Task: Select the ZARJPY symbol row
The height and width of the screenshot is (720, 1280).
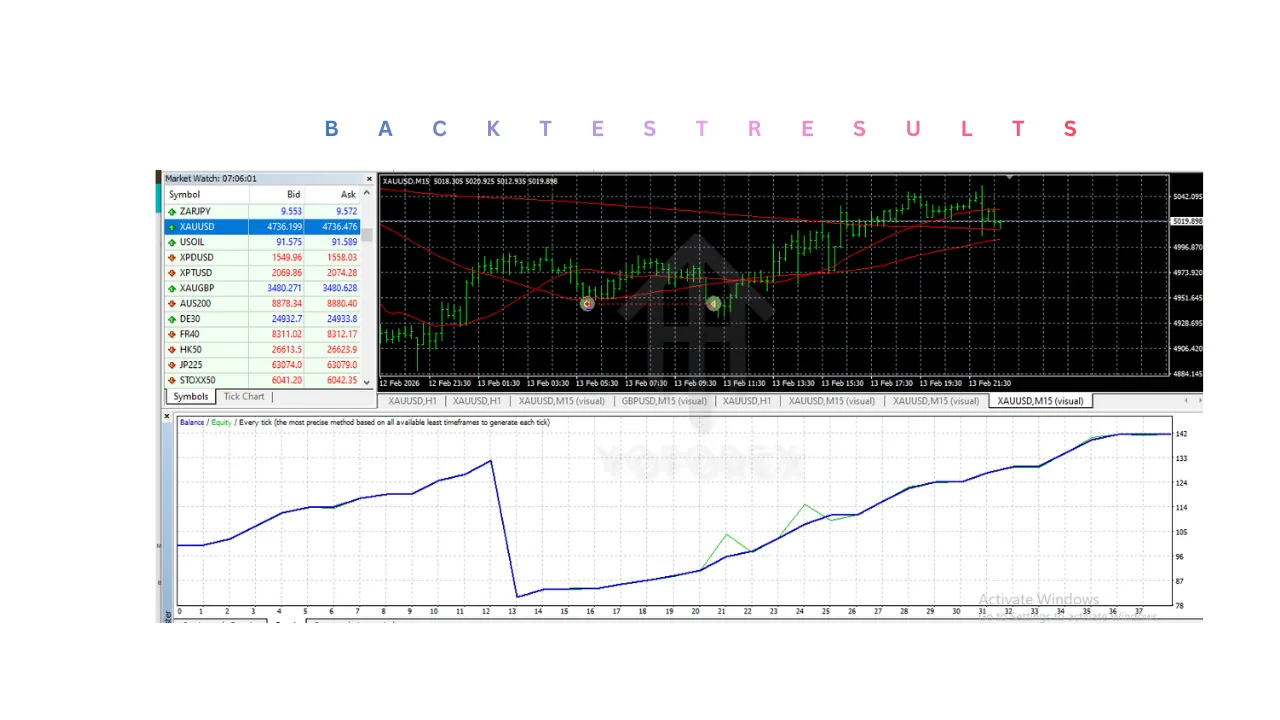Action: [263, 212]
